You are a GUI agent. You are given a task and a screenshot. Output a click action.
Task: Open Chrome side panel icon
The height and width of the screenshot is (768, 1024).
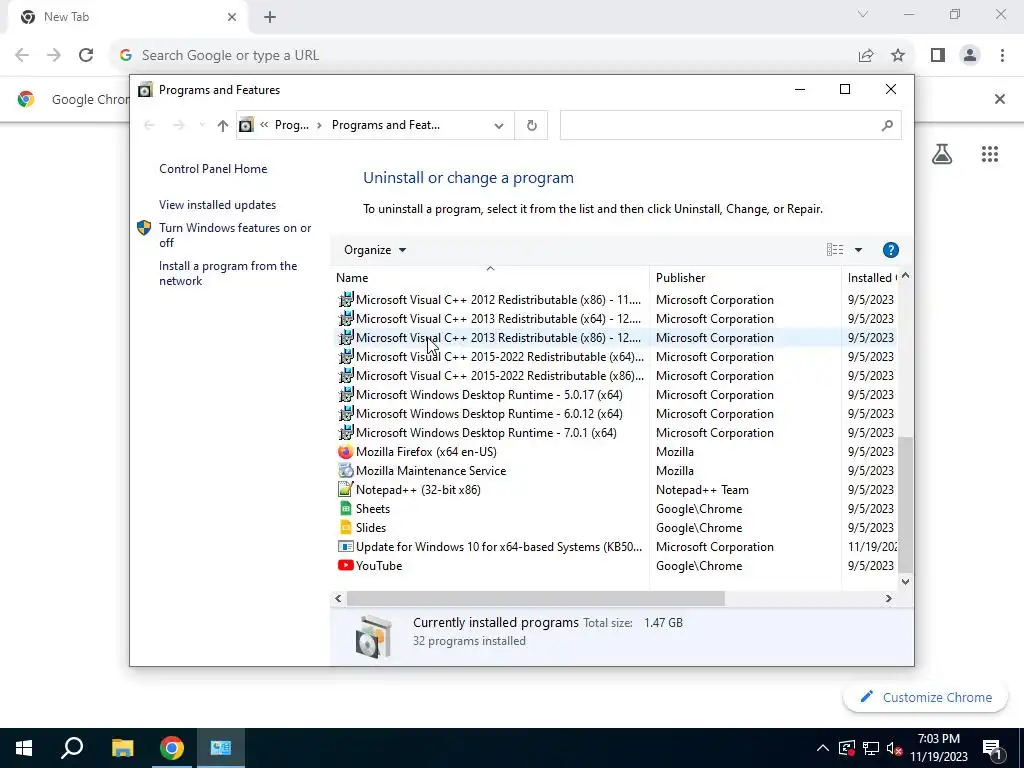pyautogui.click(x=938, y=56)
